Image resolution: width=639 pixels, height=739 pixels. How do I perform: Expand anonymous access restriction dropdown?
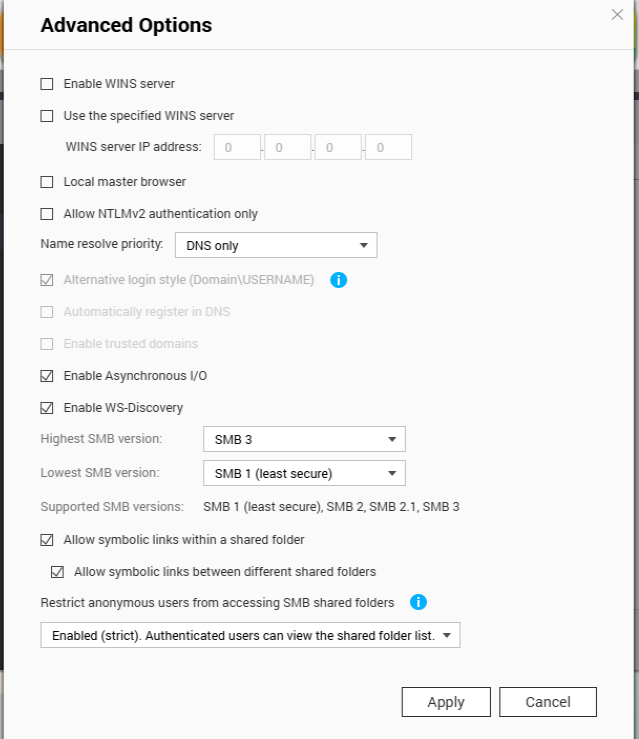(x=250, y=635)
